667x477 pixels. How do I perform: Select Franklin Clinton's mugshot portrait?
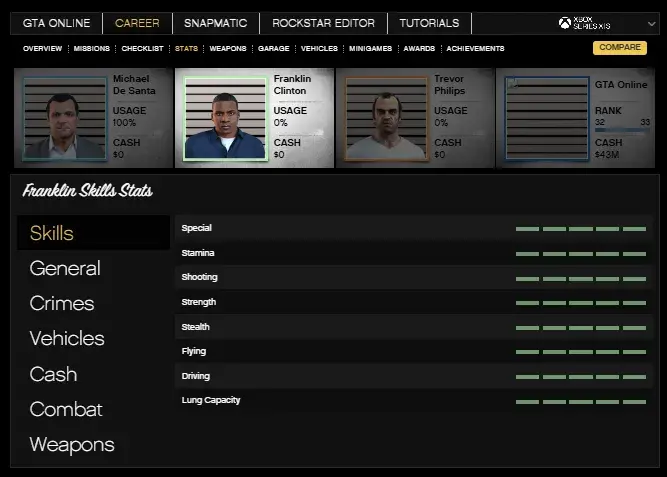coord(225,118)
